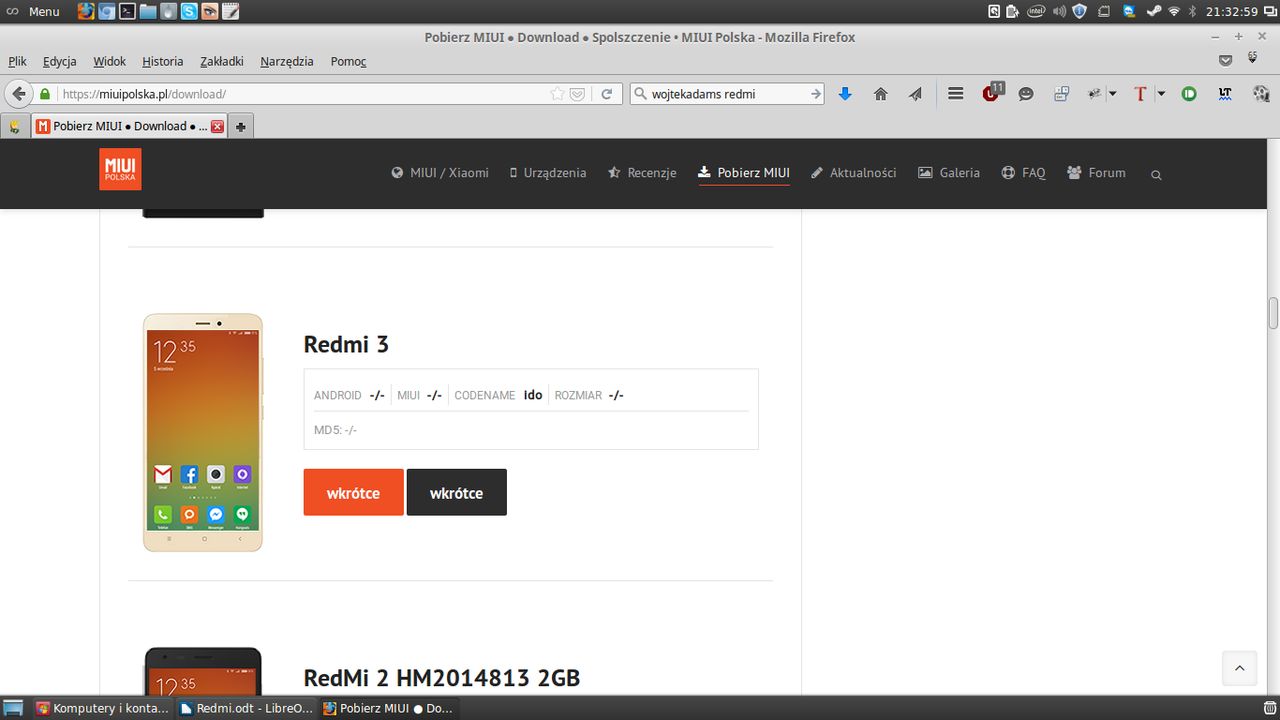Click the chat smiley bubble toolbar icon
Screen dimensions: 1280x720
[1026, 94]
